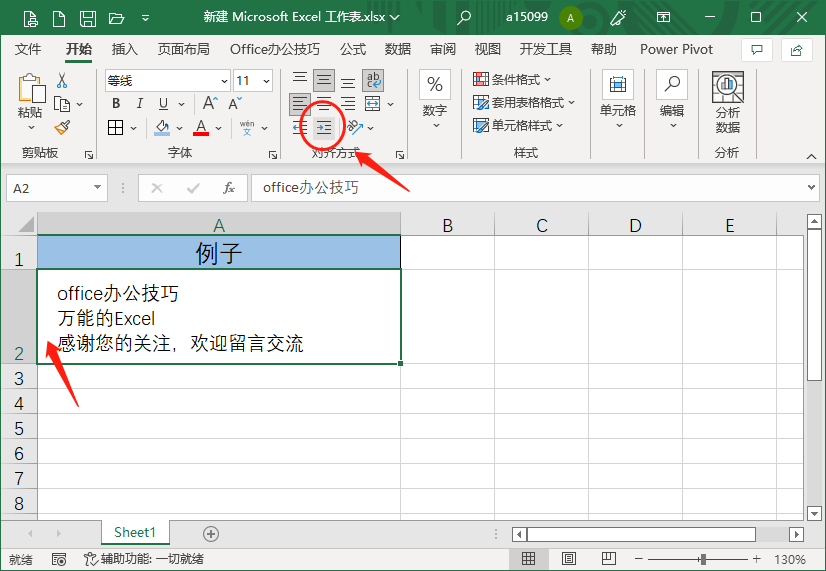Toggle Wrap Text button

coord(373,81)
